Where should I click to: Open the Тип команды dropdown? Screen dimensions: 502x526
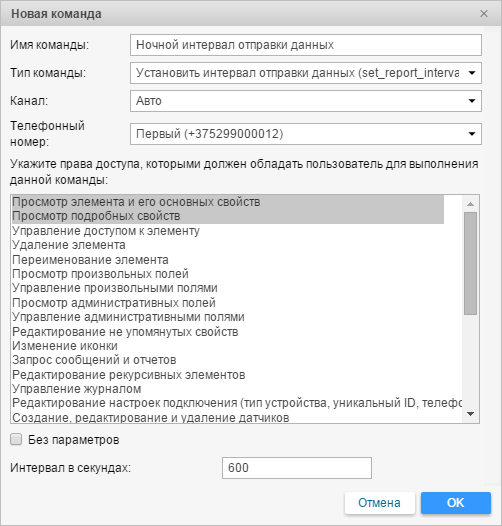pos(306,73)
